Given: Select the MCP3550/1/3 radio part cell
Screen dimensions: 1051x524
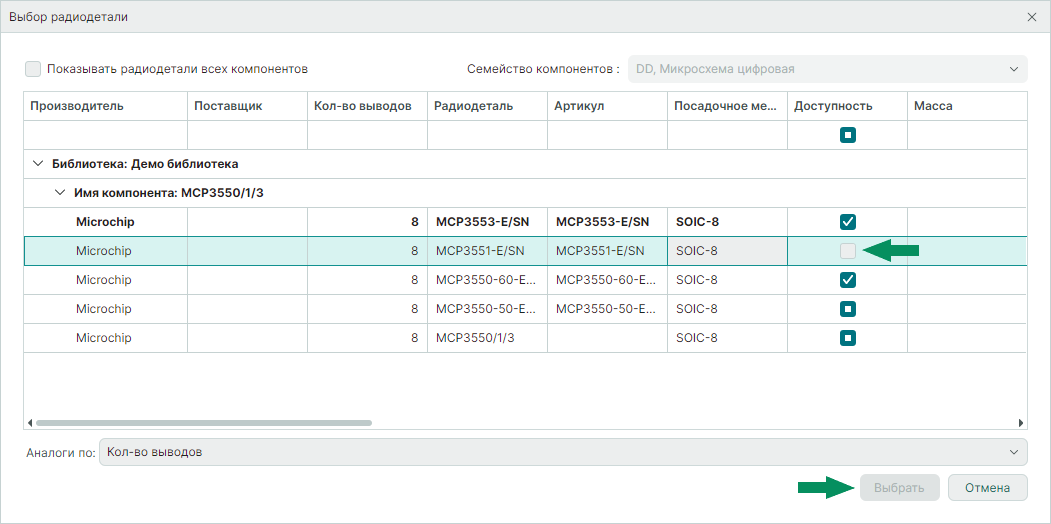Looking at the screenshot, I should [x=487, y=338].
